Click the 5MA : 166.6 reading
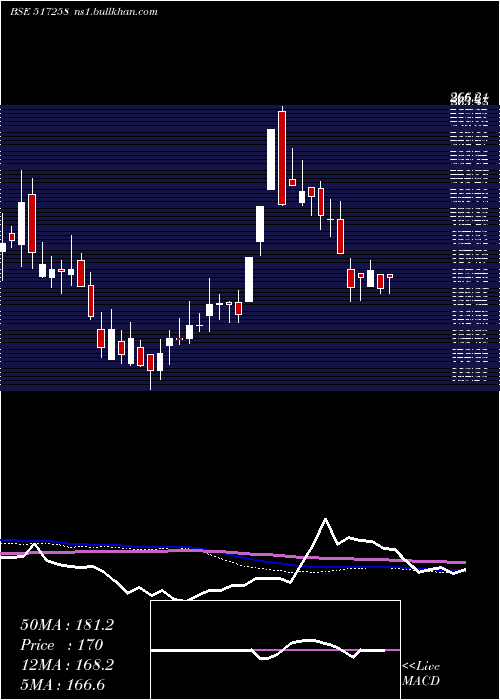This screenshot has height=700, width=500. tap(63, 685)
